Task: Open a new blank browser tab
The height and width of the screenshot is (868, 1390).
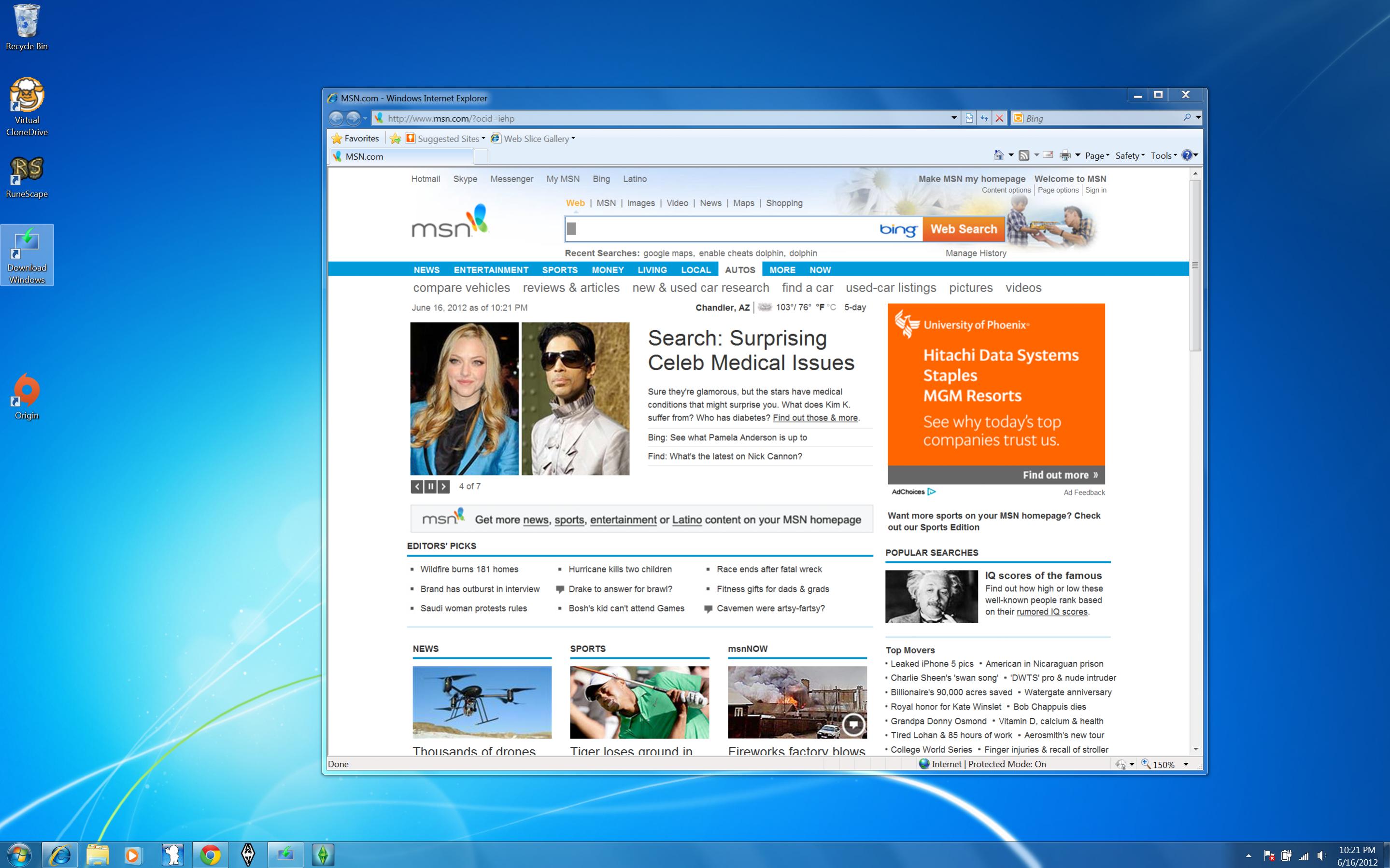Action: click(x=481, y=156)
